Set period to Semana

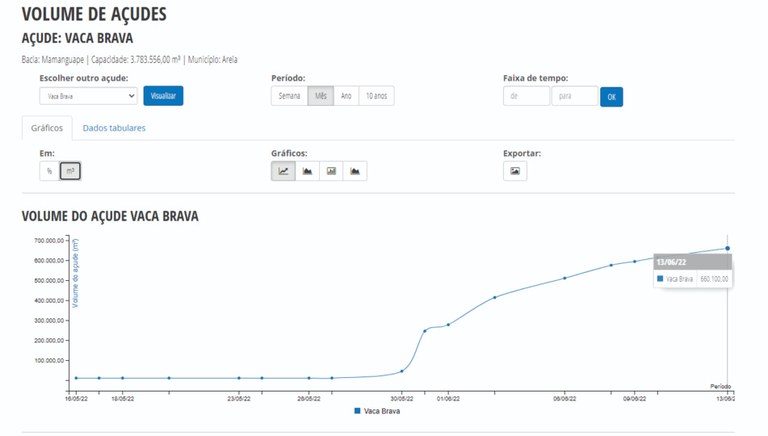289,96
